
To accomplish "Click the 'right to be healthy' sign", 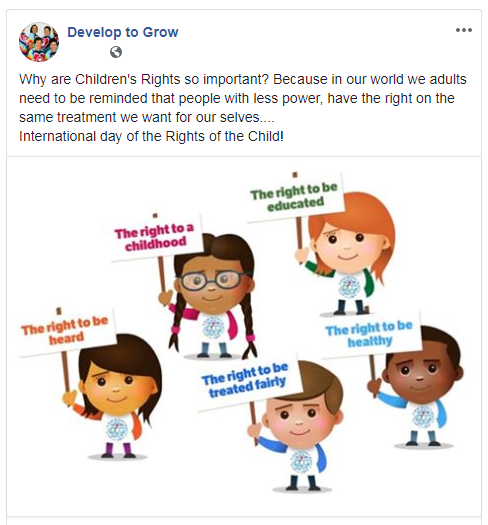I will pos(370,334).
